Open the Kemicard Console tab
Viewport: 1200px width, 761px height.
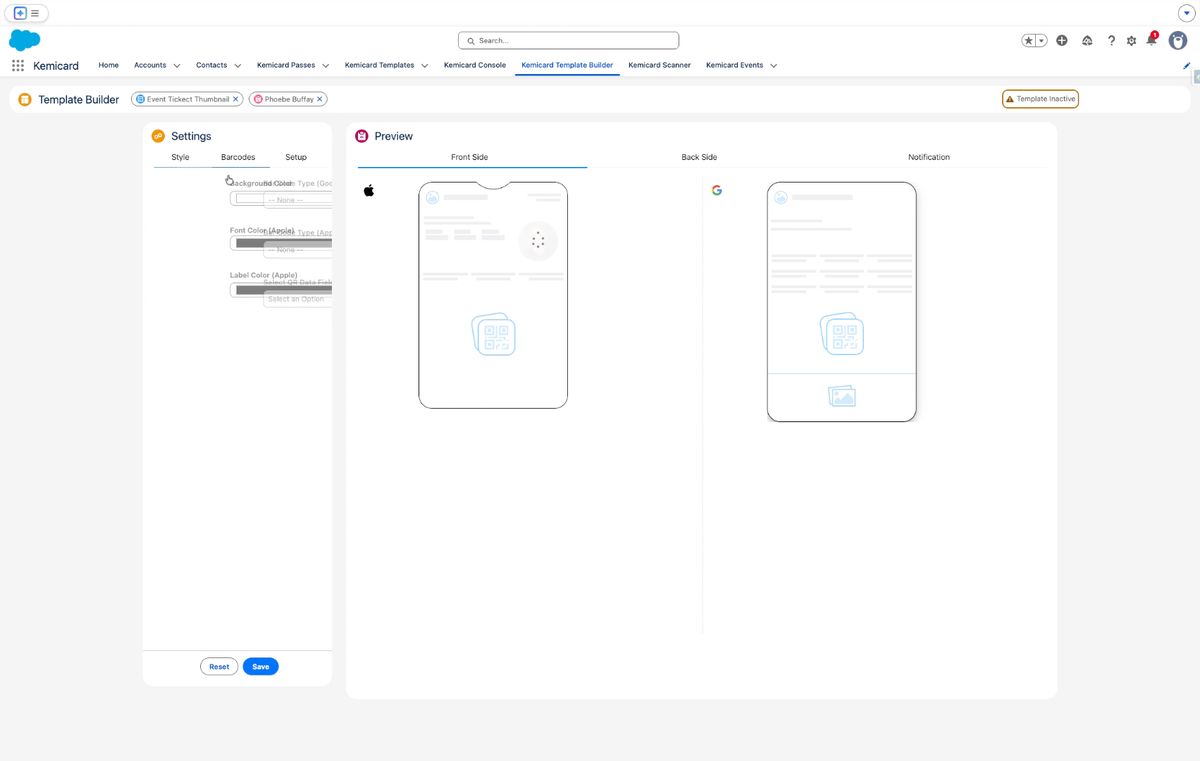click(x=475, y=65)
